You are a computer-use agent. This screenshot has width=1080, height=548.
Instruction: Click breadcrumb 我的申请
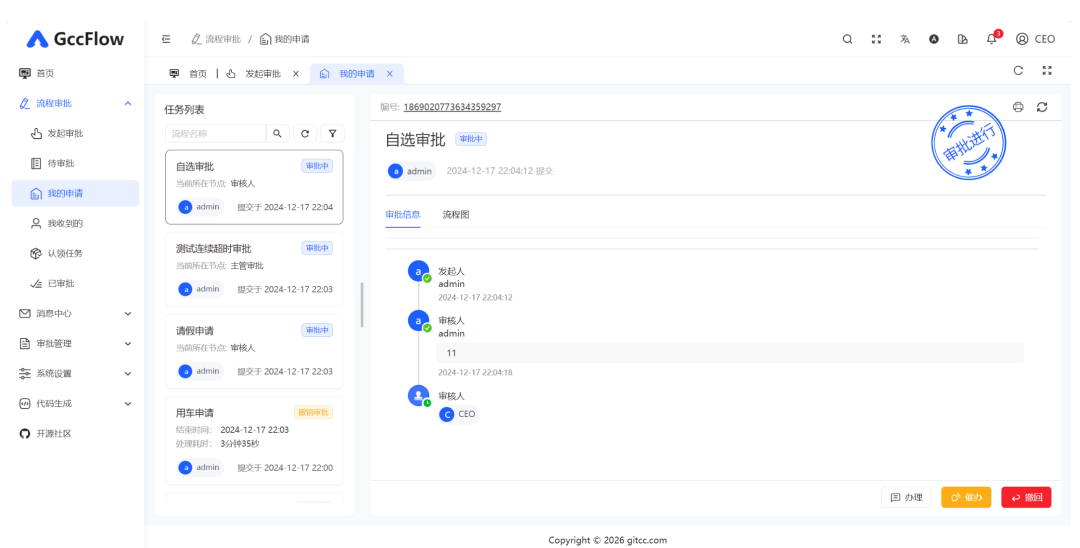tap(284, 39)
